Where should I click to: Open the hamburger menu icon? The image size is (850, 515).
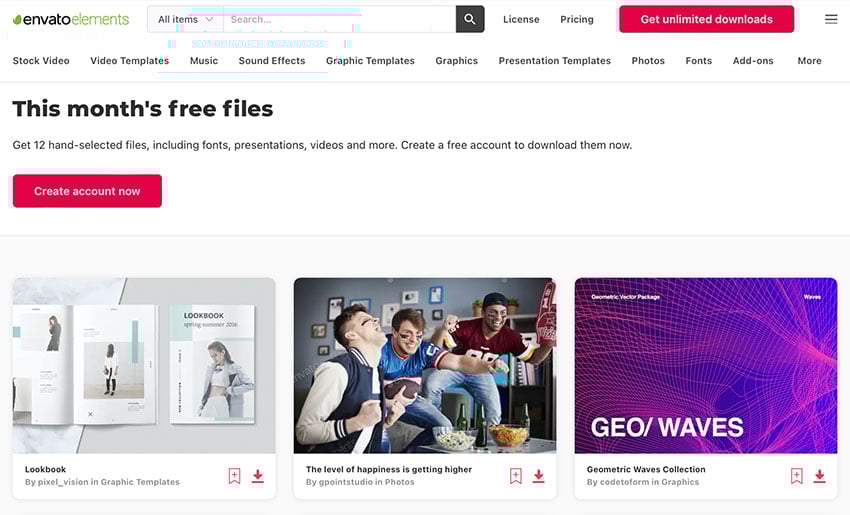831,20
